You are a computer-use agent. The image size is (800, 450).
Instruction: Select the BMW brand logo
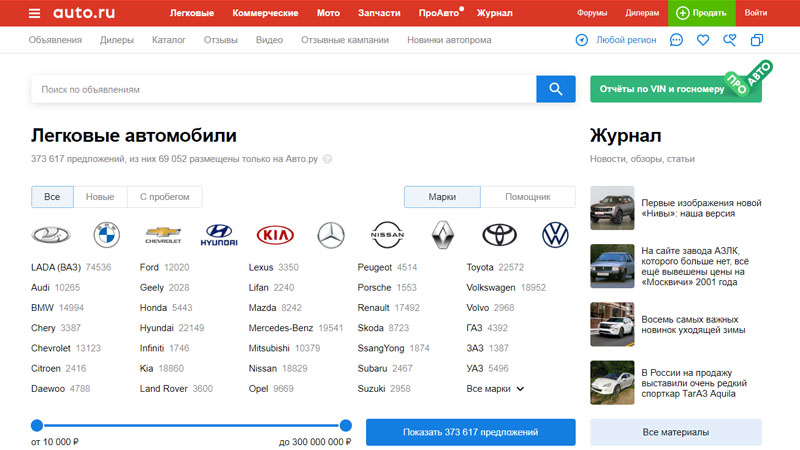point(107,235)
